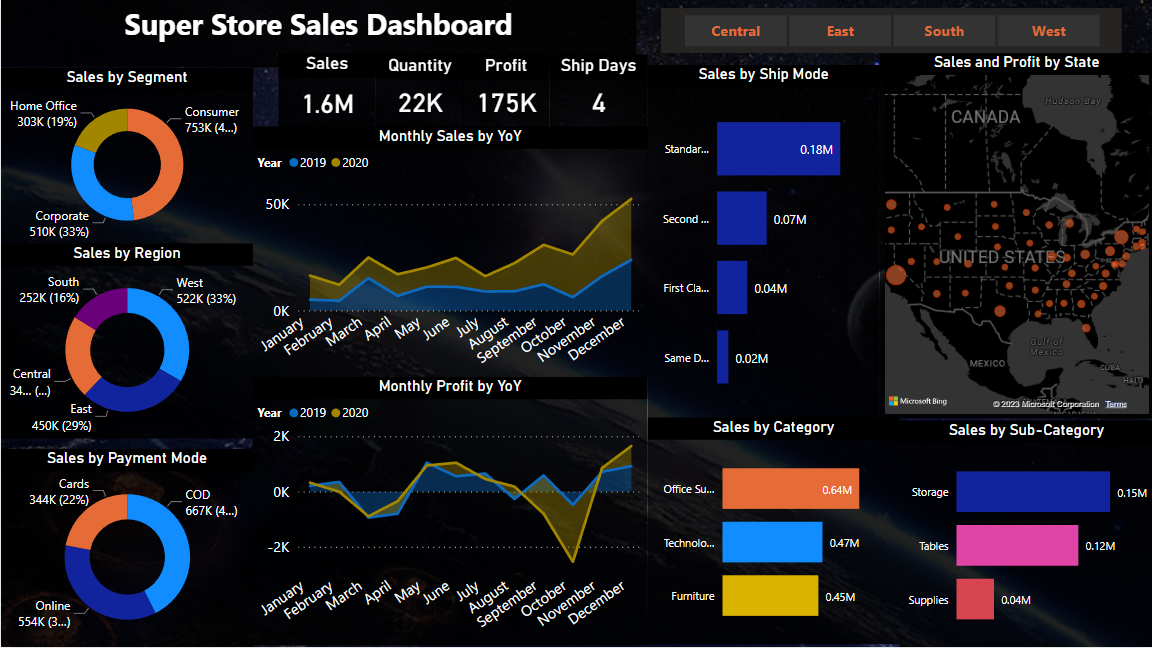The width and height of the screenshot is (1152, 648).
Task: Click the Tables bar in Sales by Sub-Category
Action: [x=1016, y=545]
